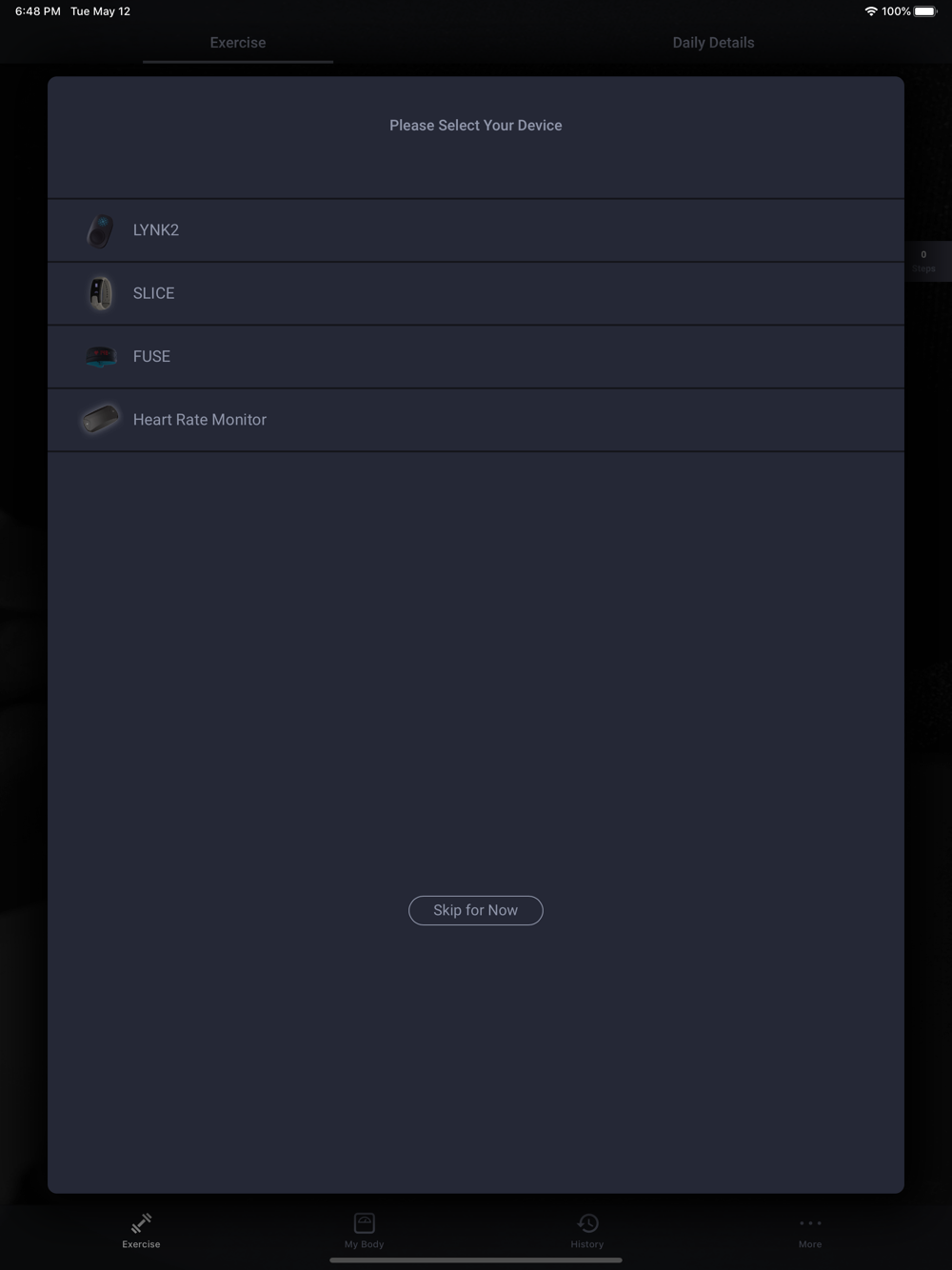This screenshot has width=952, height=1270.
Task: Tap the History tab label
Action: click(587, 1244)
